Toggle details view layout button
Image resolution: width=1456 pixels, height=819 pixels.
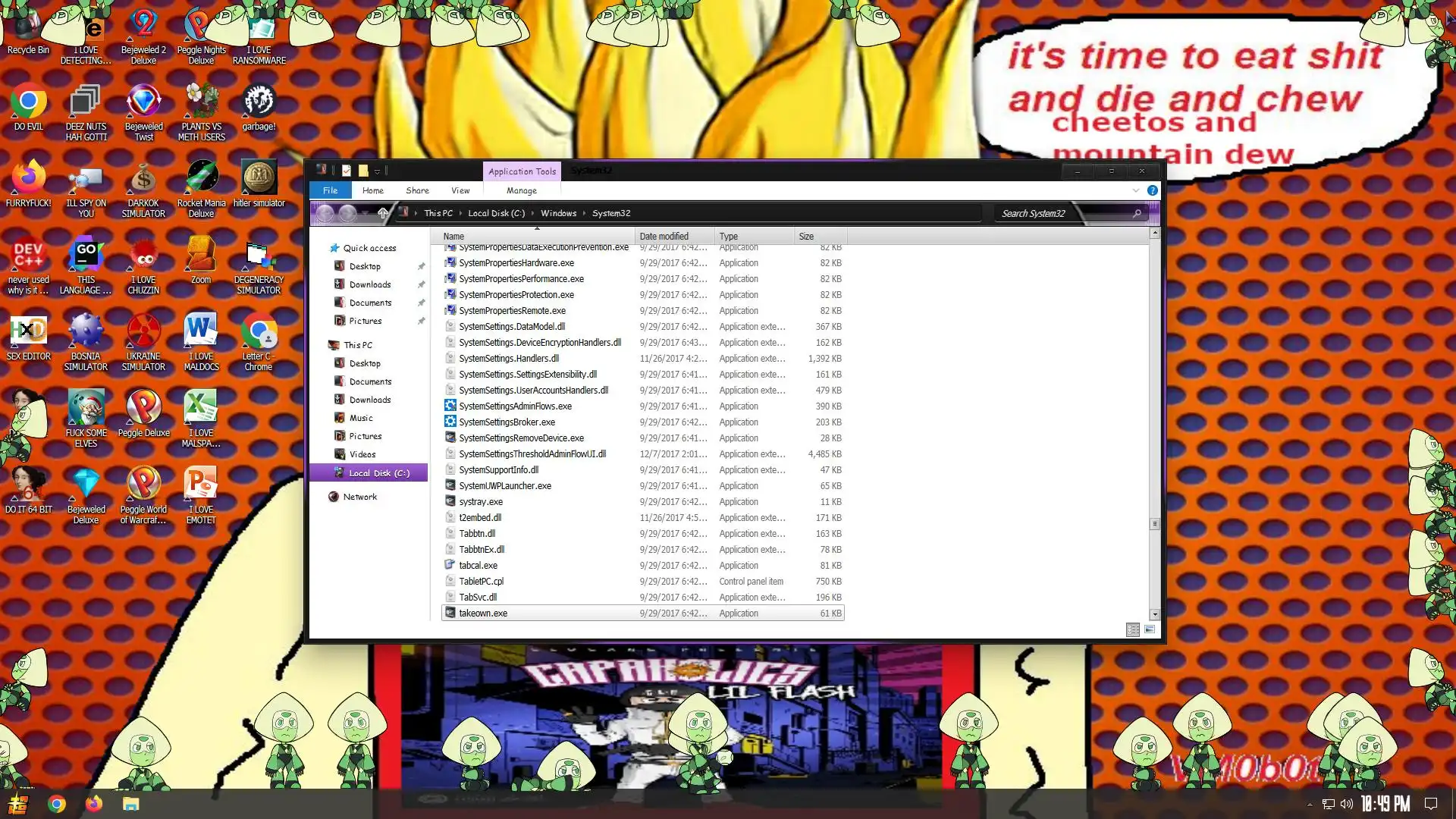tap(1132, 629)
